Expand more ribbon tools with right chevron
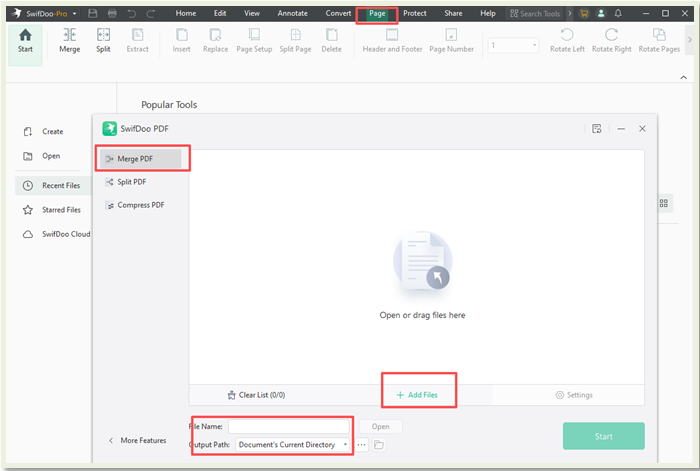 [690, 40]
